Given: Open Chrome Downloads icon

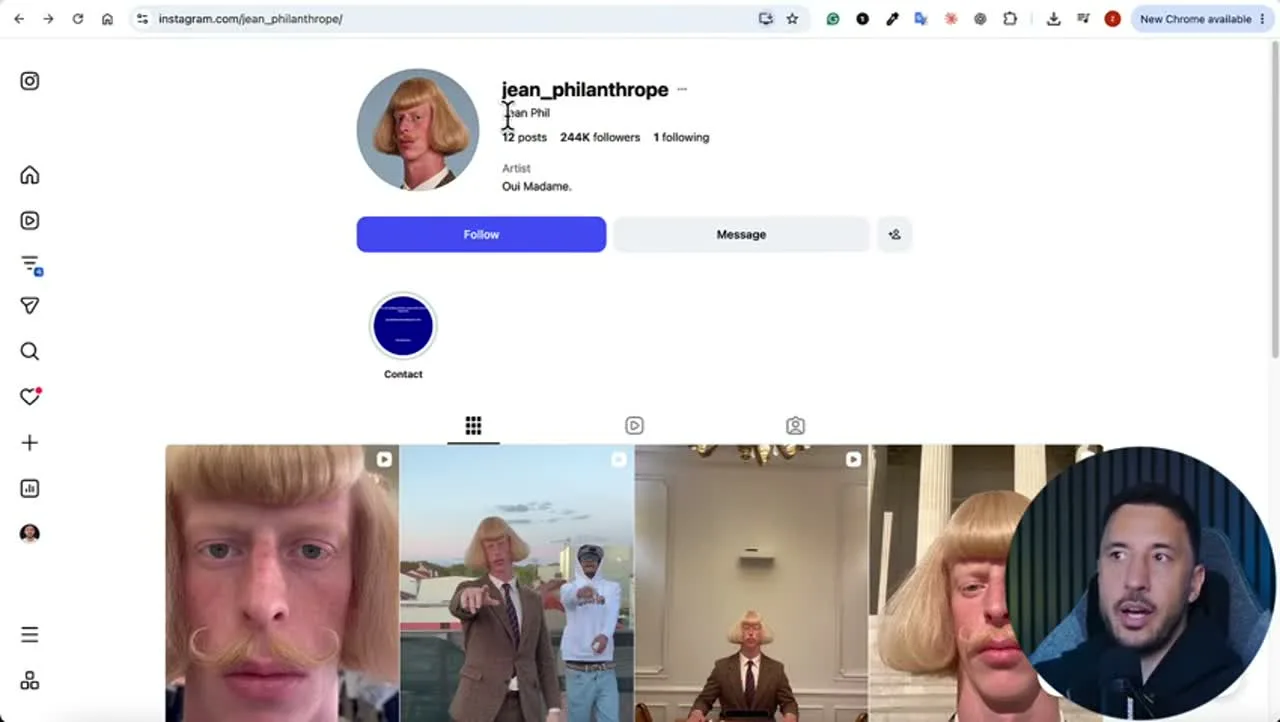Looking at the screenshot, I should coord(1053,19).
